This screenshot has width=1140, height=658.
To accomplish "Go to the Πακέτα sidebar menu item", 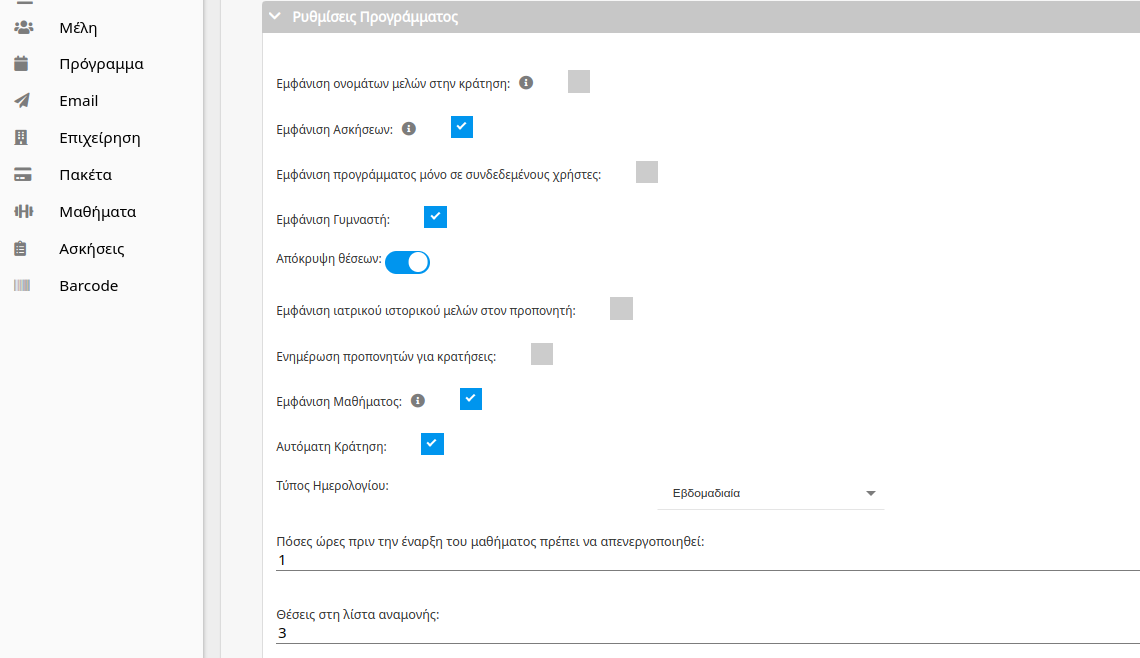I will click(x=86, y=174).
